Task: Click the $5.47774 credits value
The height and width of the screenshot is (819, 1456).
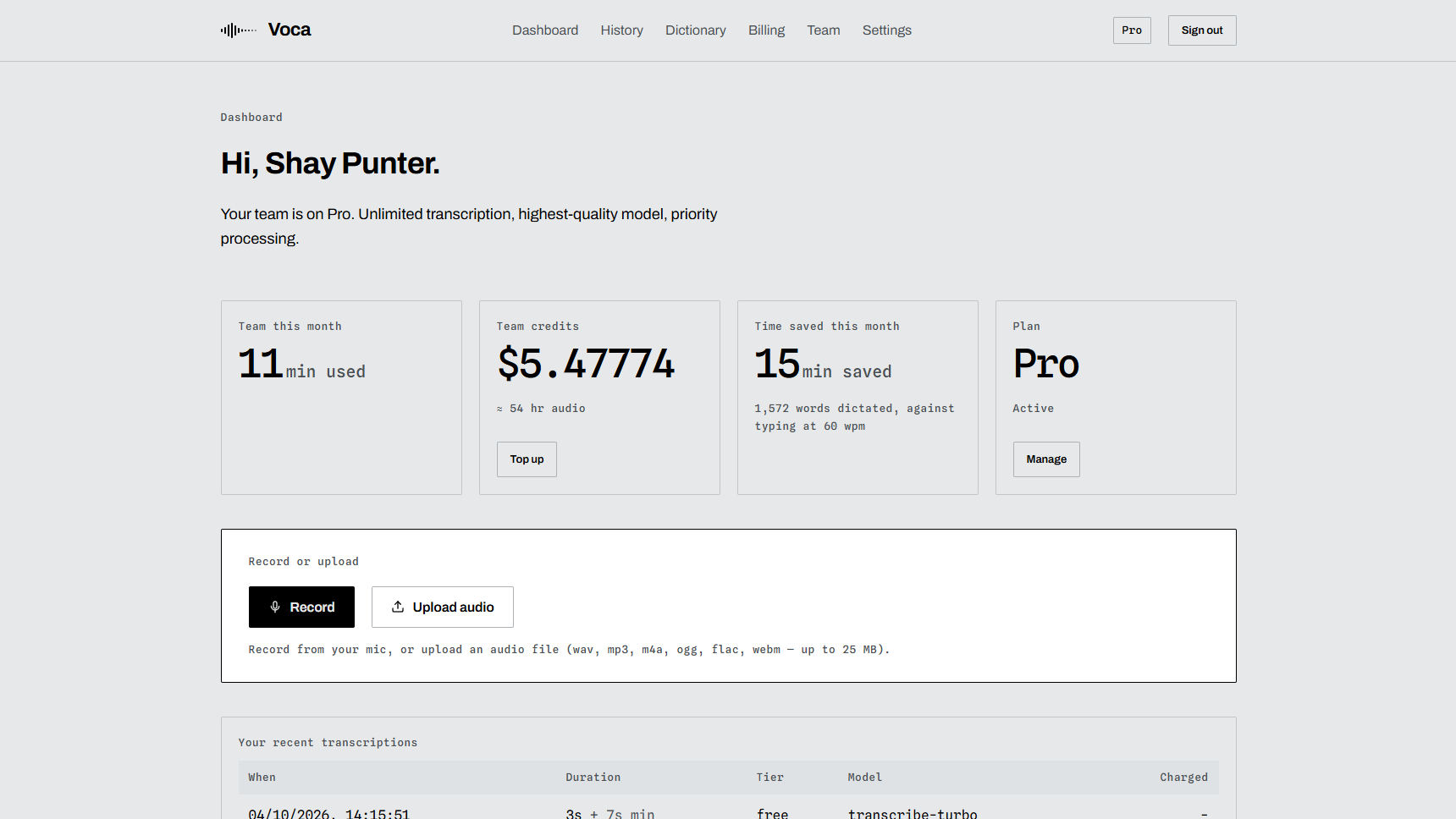Action: click(x=586, y=364)
